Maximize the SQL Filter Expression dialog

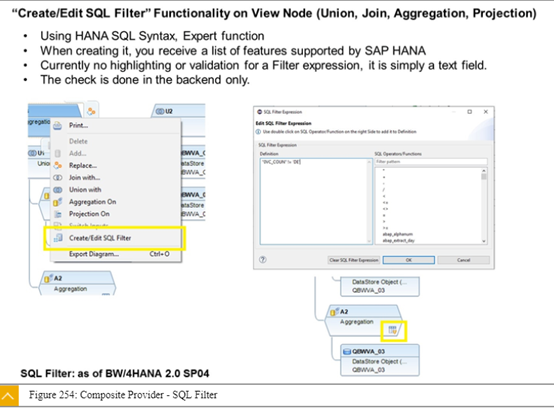click(x=470, y=112)
